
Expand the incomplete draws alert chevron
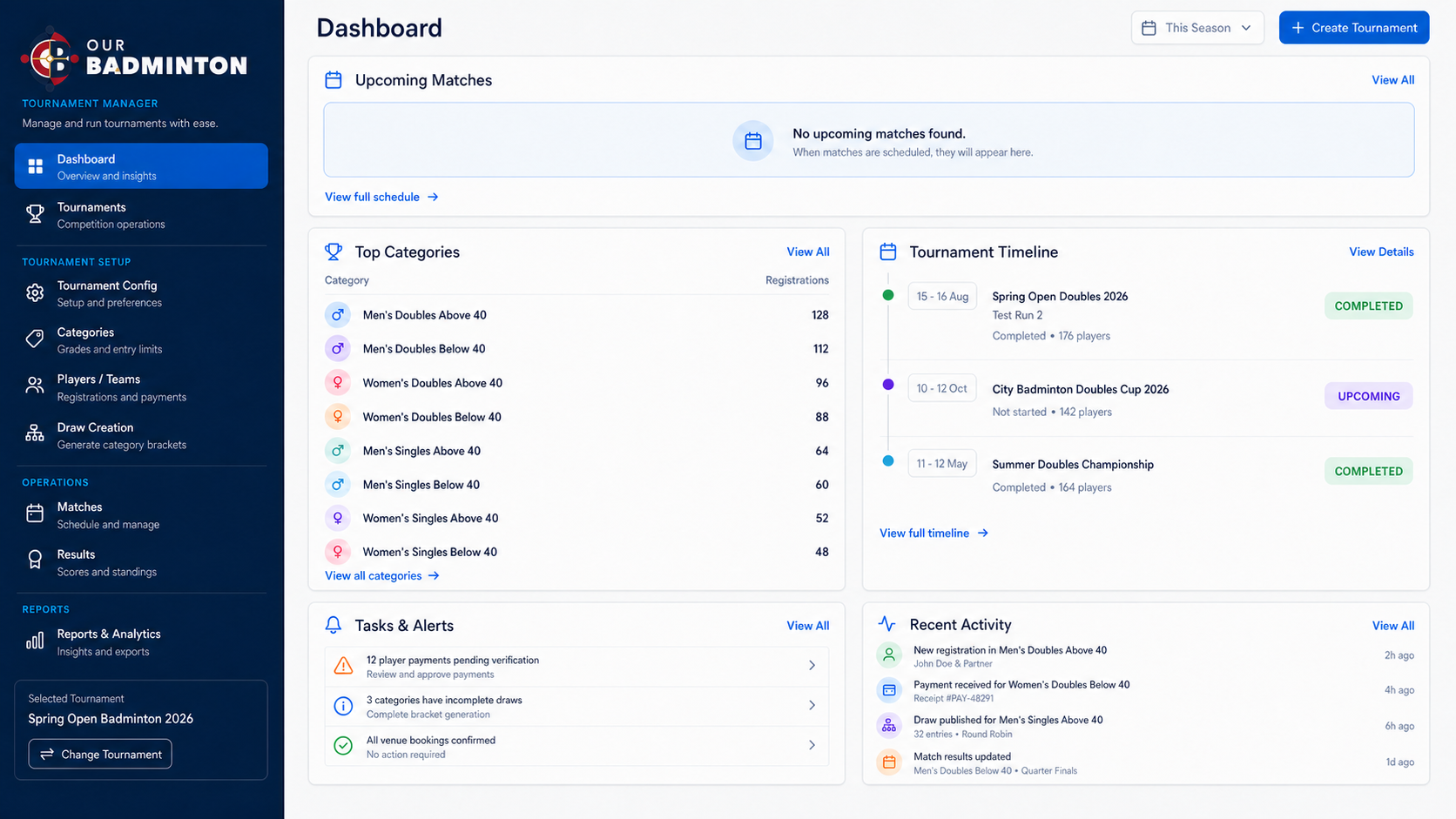coord(812,706)
